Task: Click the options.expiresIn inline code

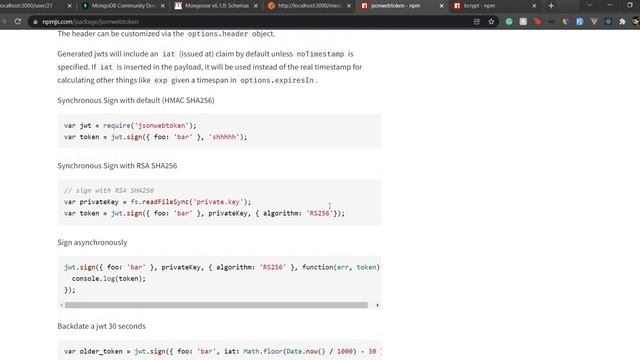Action: click(277, 80)
